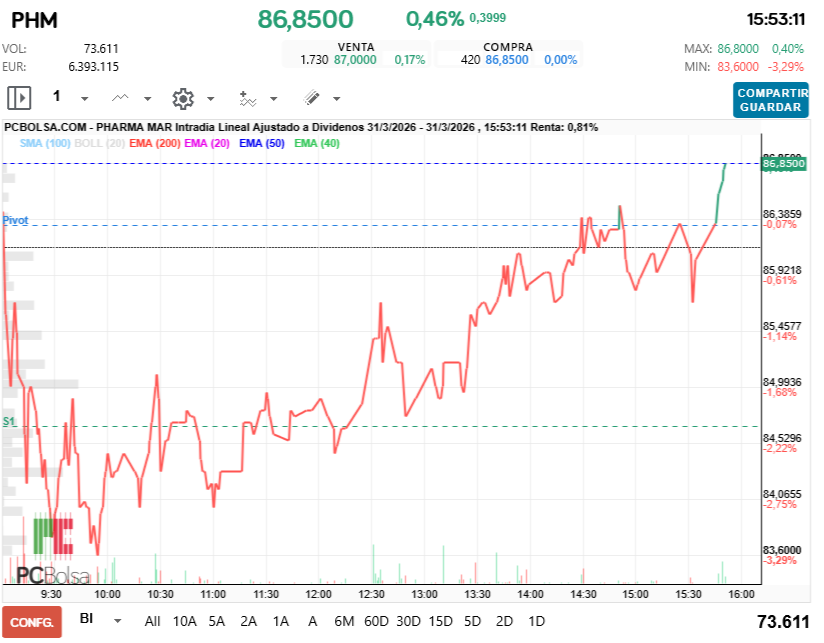The width and height of the screenshot is (824, 643).
Task: Toggle the EMA (200) indicator
Action: 154,143
